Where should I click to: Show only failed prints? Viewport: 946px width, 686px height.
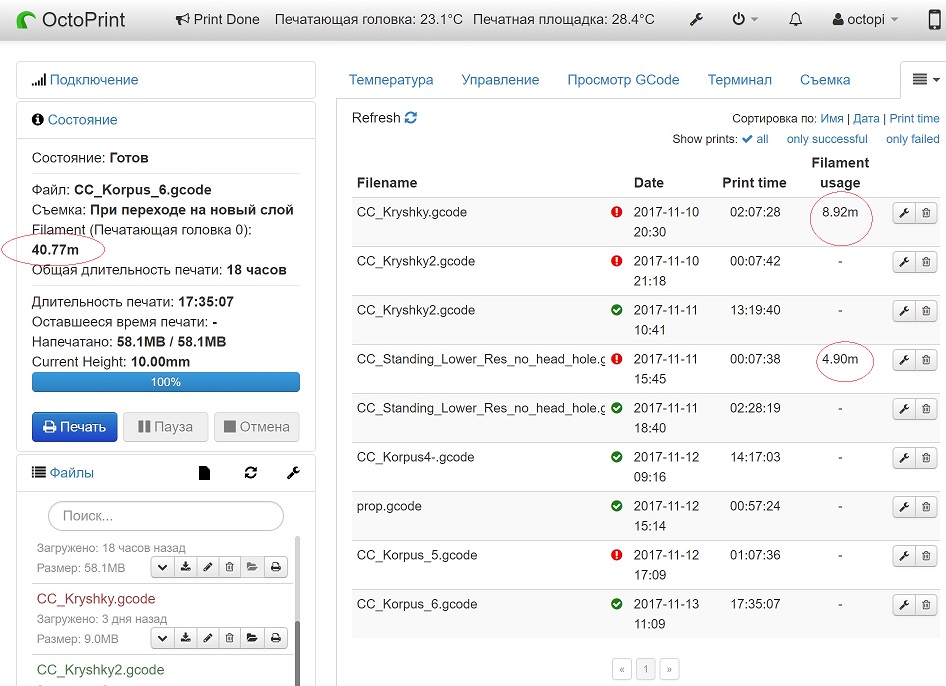(912, 139)
